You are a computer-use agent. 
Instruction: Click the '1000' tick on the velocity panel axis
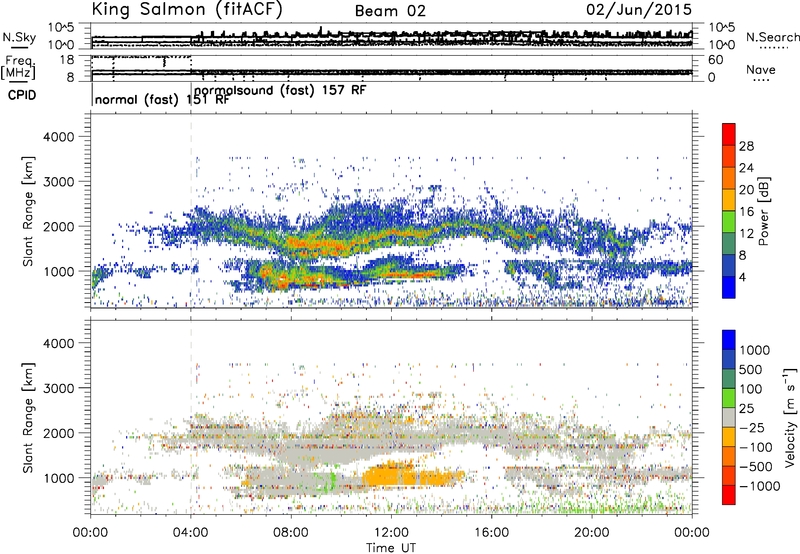click(x=59, y=478)
